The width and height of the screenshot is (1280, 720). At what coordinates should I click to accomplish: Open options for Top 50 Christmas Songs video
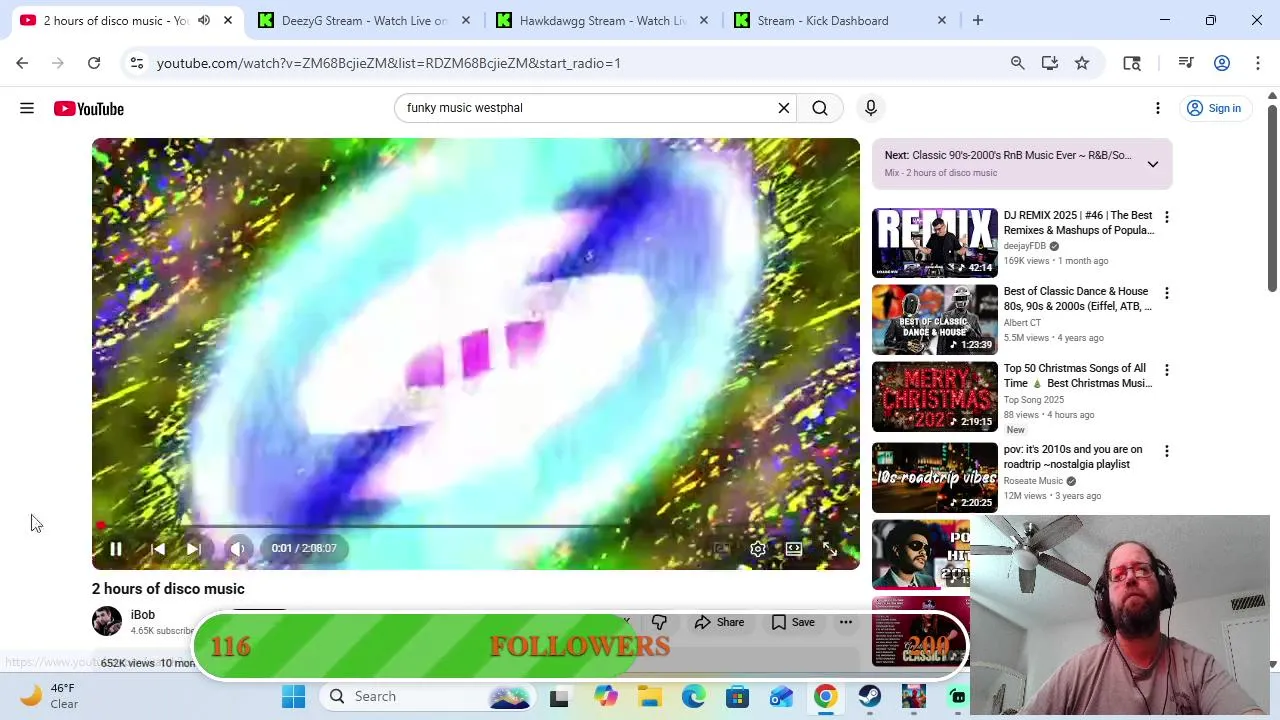pyautogui.click(x=1166, y=370)
